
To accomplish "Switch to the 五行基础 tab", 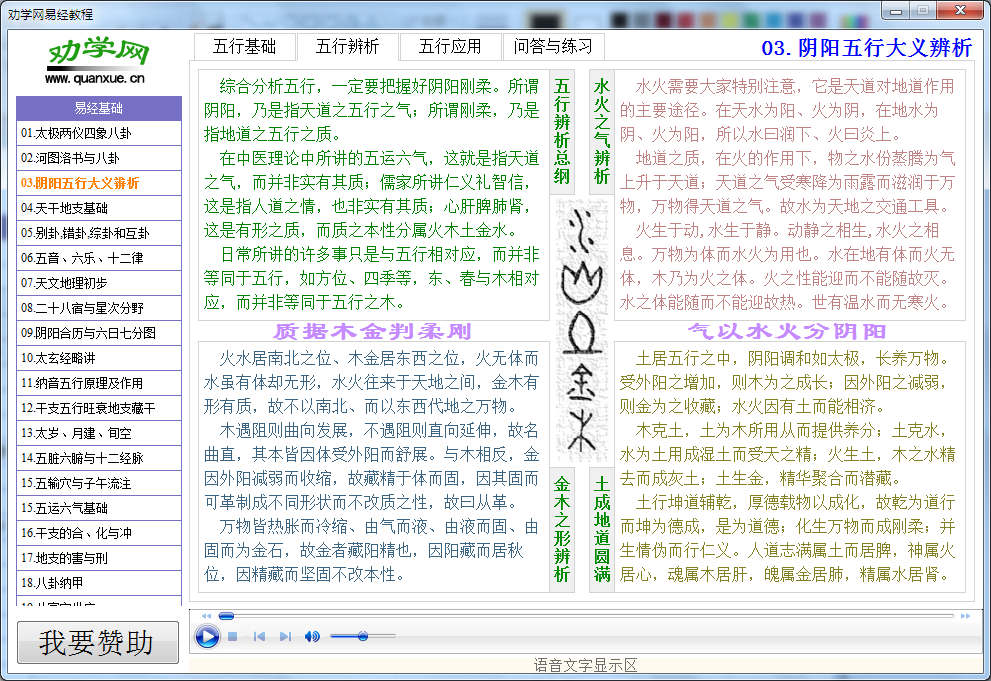I will 244,46.
